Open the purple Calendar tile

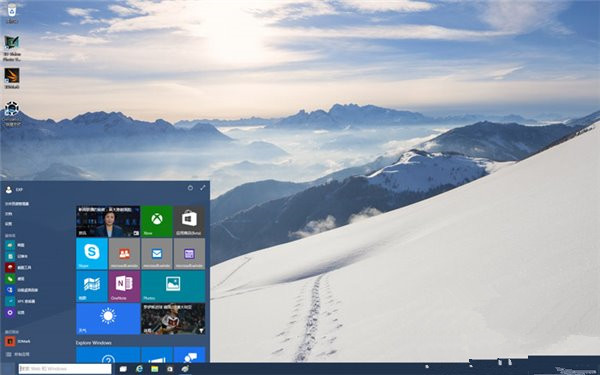point(189,254)
